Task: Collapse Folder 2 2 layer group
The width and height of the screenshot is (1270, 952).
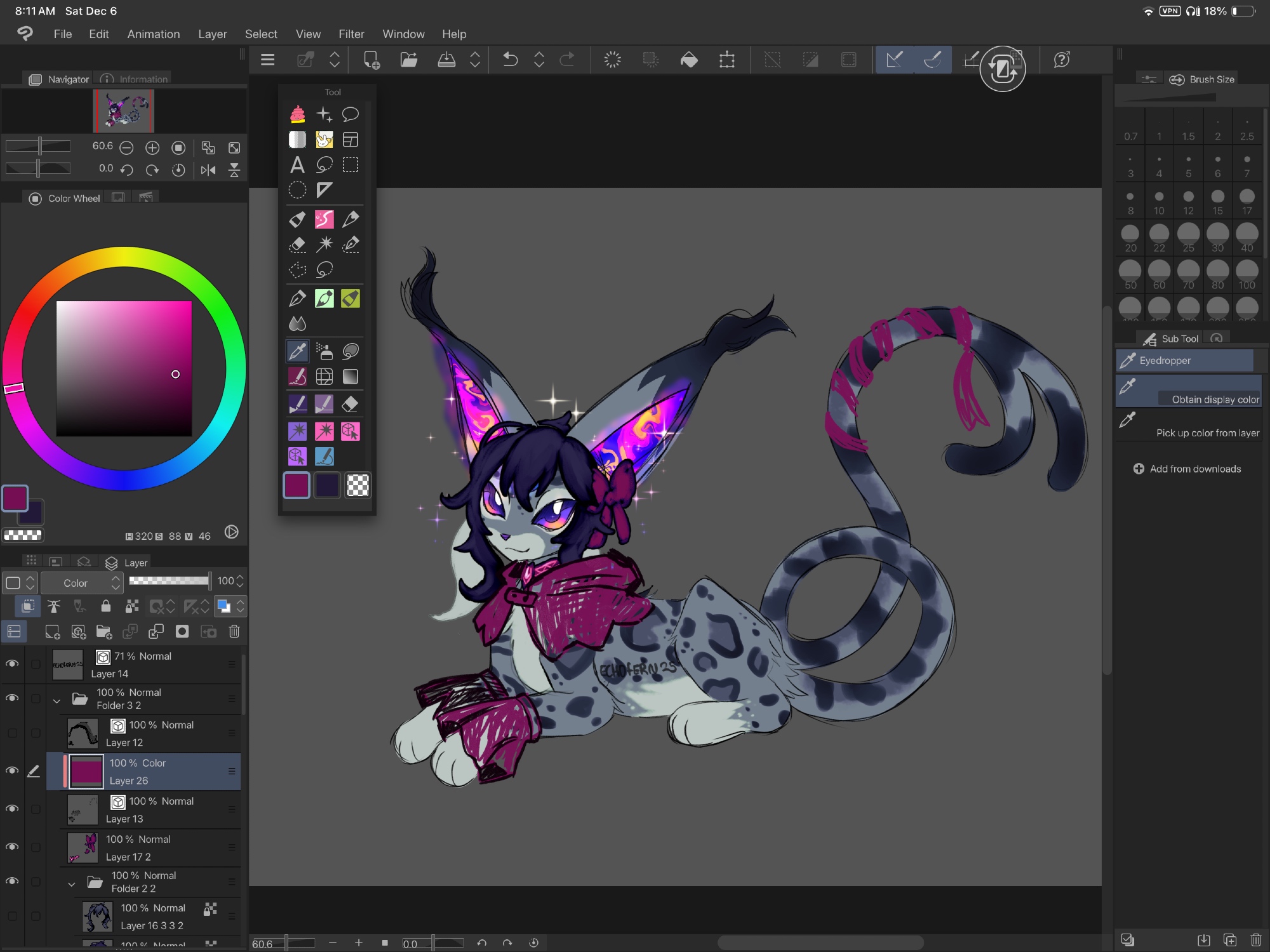Action: 72,883
